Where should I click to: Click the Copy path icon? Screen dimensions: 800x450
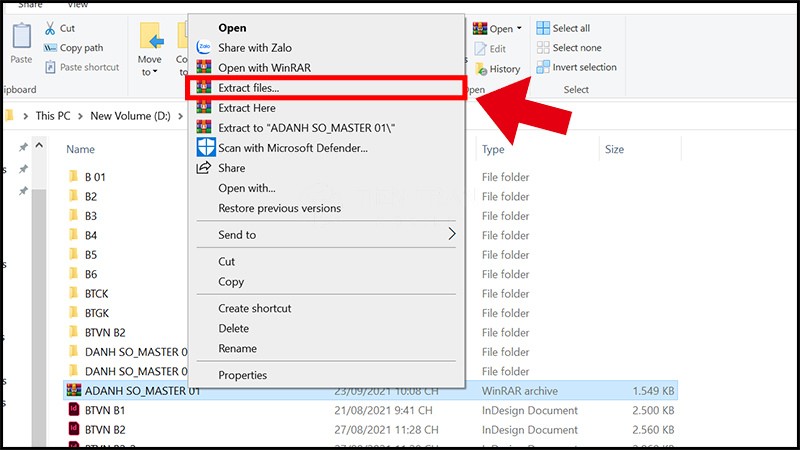tap(49, 48)
